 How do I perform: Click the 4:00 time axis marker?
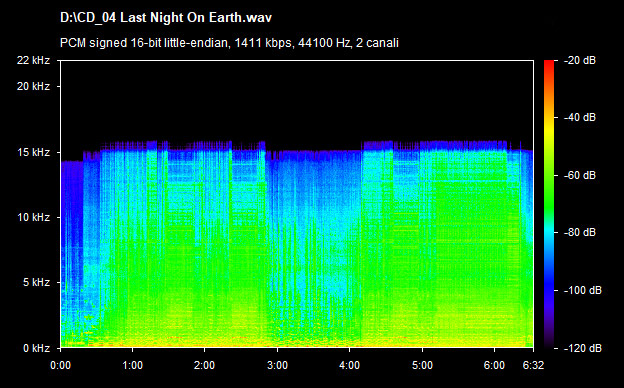click(349, 365)
